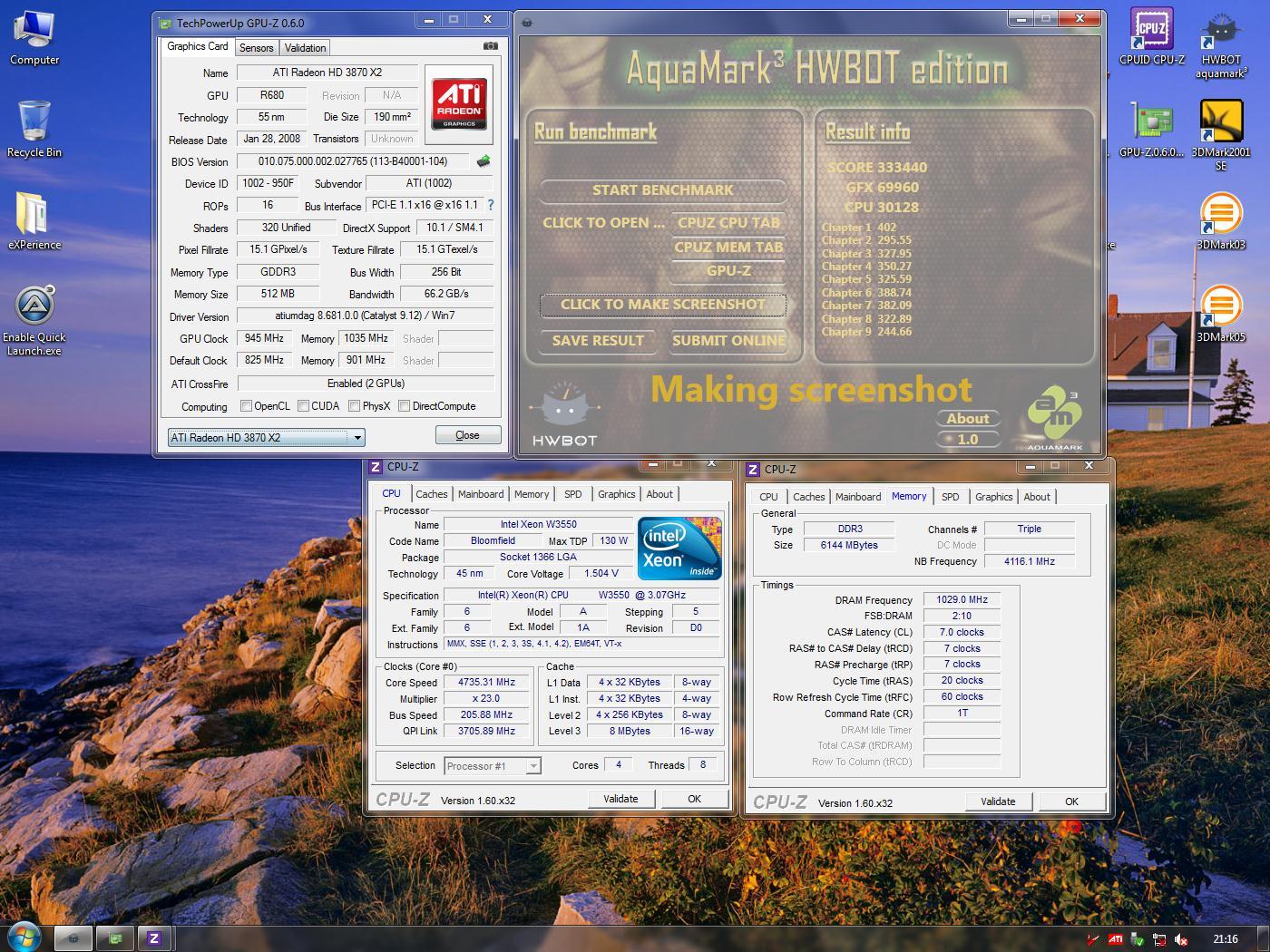Viewport: 1270px width, 952px height.
Task: Open SPD tab in left CPU-Z window
Action: [573, 494]
